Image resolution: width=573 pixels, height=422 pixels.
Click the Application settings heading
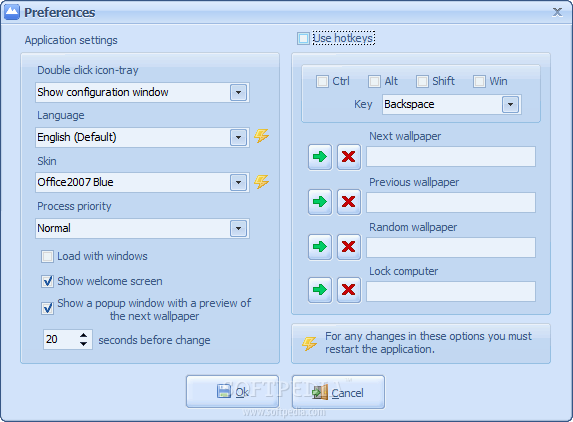[71, 40]
